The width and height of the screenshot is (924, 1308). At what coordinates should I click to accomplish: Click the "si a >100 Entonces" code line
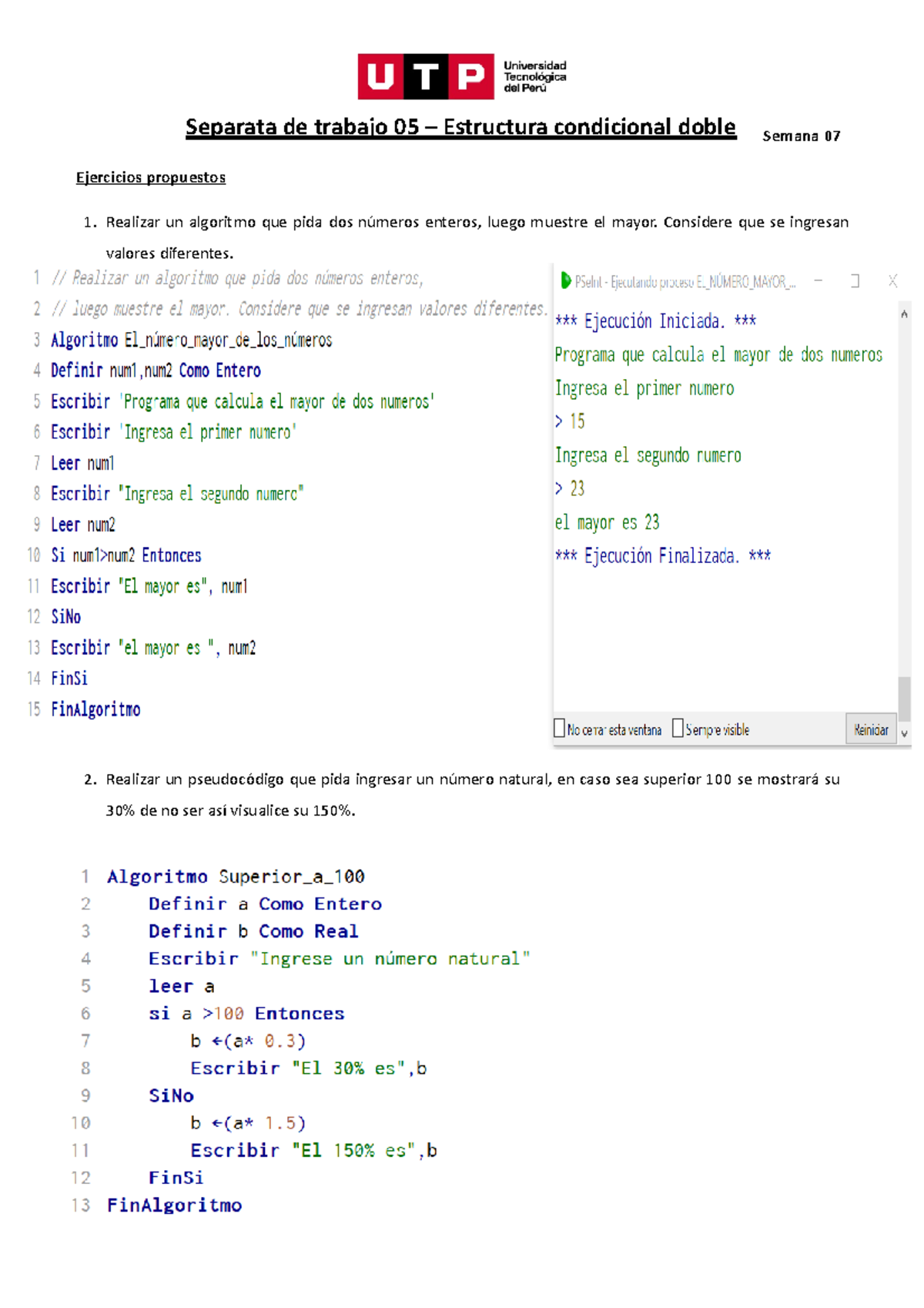pyautogui.click(x=246, y=1014)
